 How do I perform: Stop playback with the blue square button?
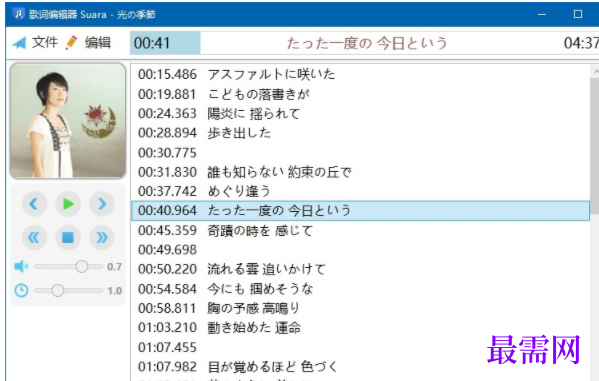pos(68,237)
